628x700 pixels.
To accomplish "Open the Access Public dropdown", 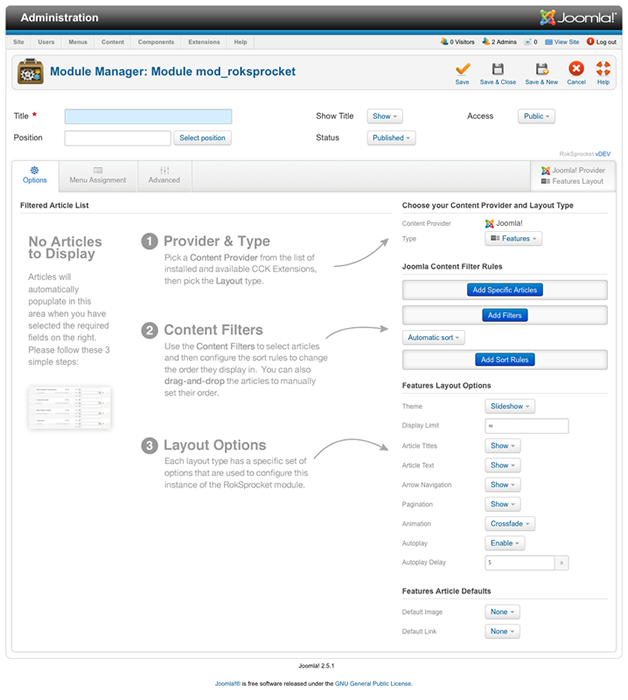I will (537, 116).
